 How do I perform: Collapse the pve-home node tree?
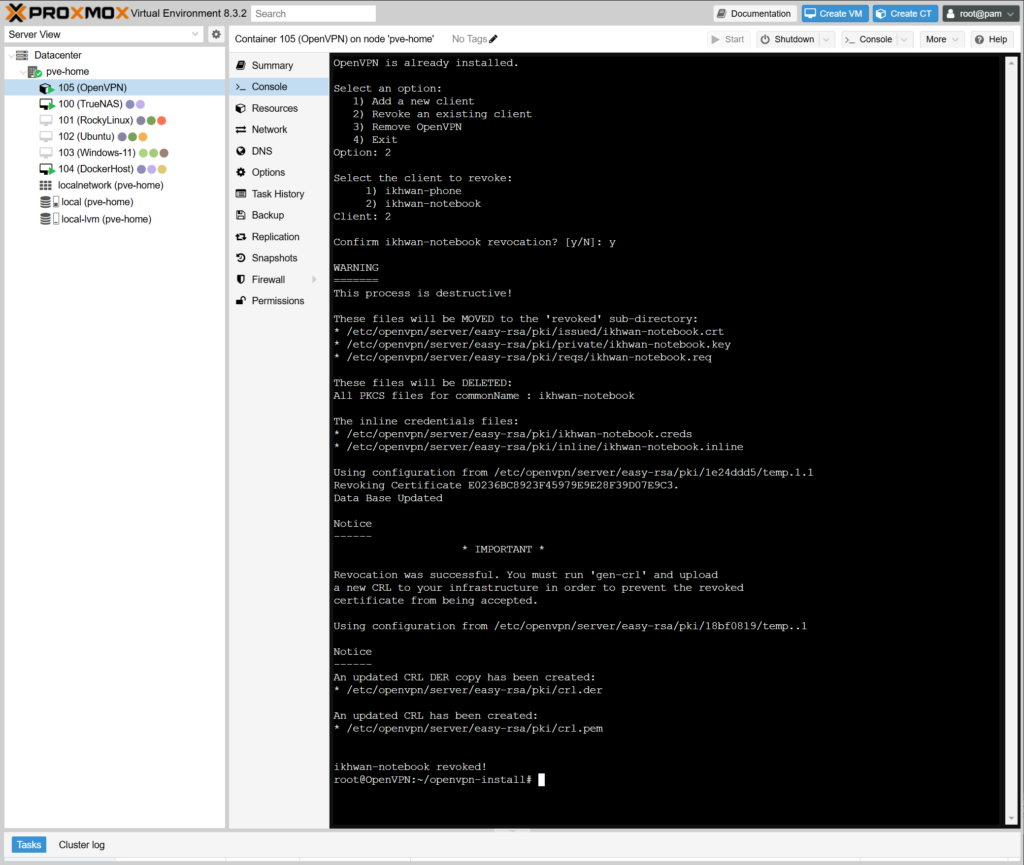point(22,72)
